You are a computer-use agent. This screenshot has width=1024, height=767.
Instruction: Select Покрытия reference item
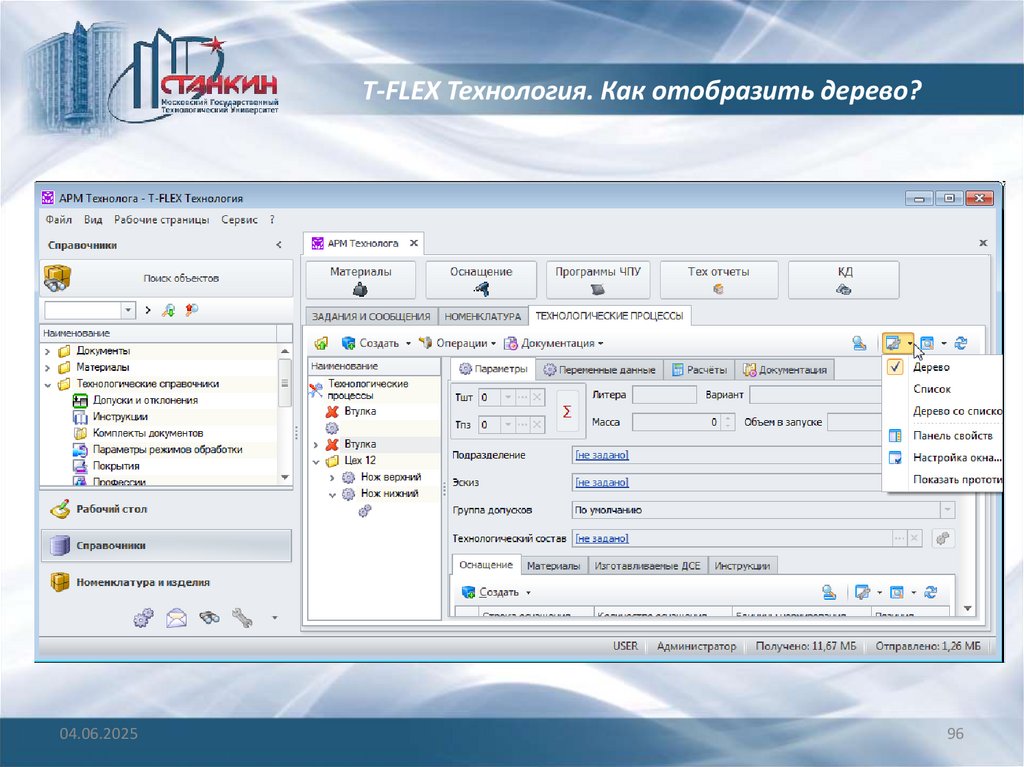[x=116, y=466]
